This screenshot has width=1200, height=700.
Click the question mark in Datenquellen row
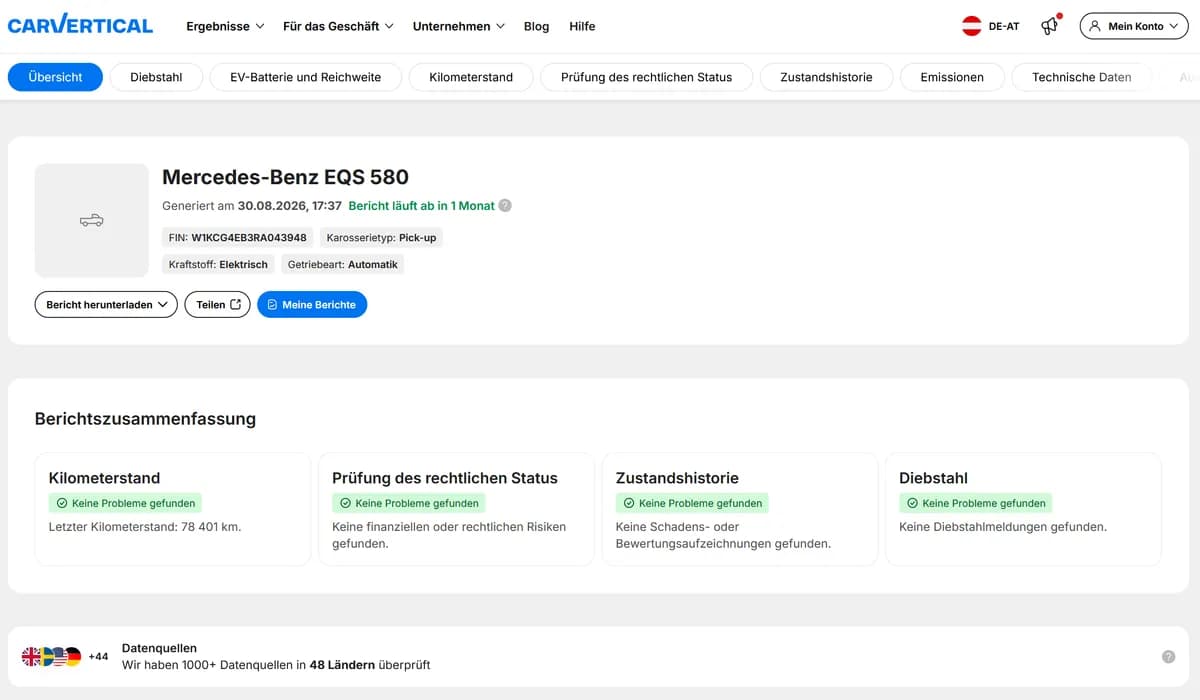coord(1168,657)
